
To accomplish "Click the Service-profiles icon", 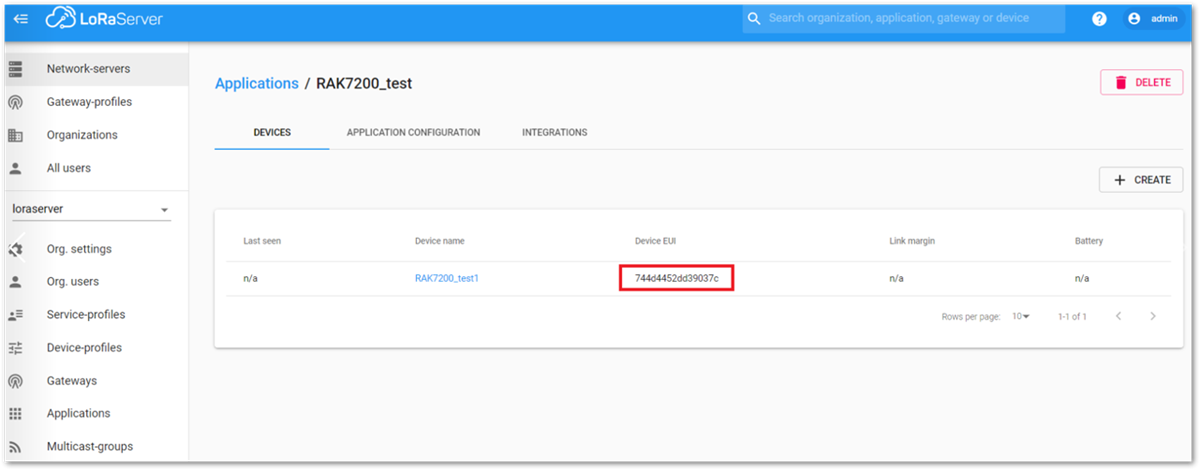I will [15, 315].
